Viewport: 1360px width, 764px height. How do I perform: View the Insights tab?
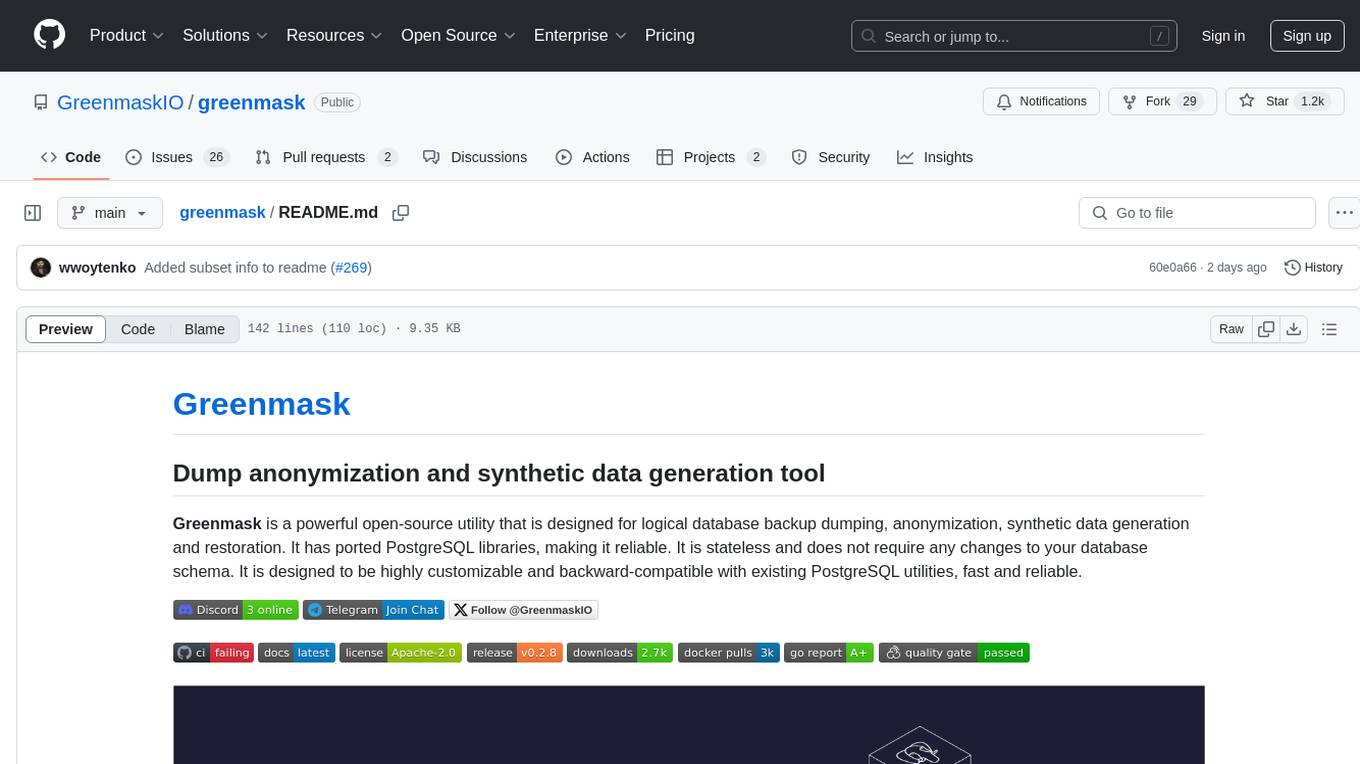[x=935, y=157]
